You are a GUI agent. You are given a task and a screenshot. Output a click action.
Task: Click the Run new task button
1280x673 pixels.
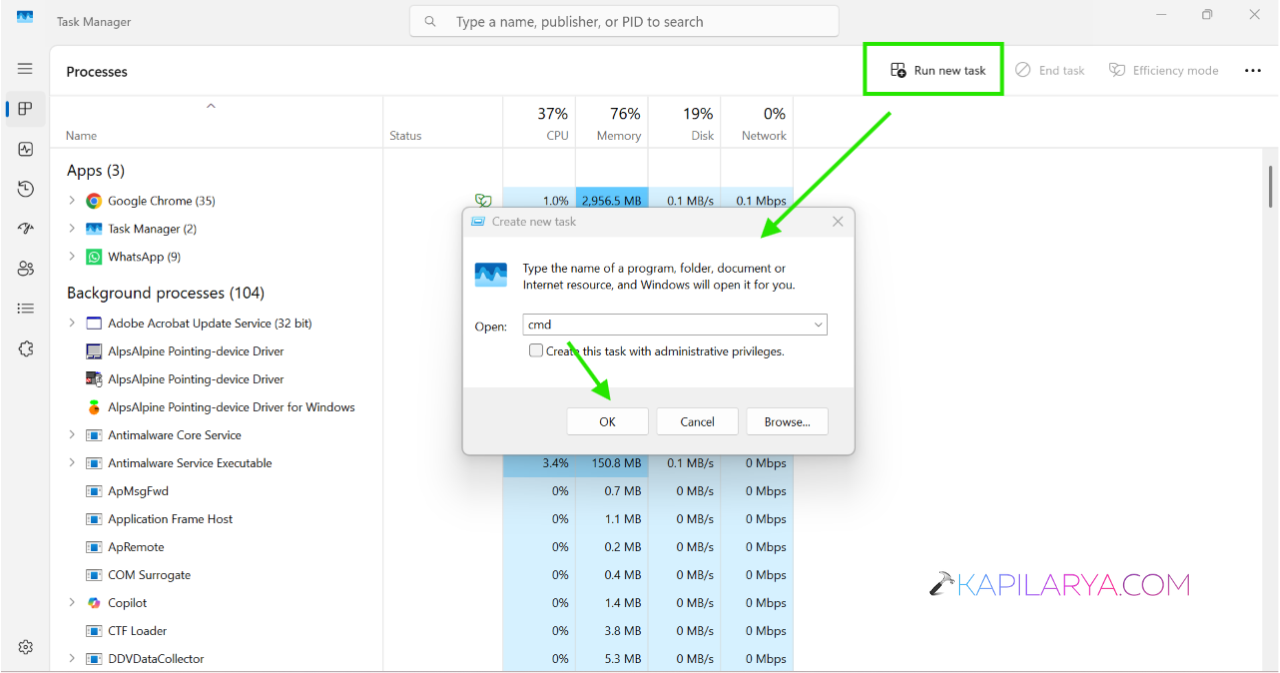(x=938, y=71)
